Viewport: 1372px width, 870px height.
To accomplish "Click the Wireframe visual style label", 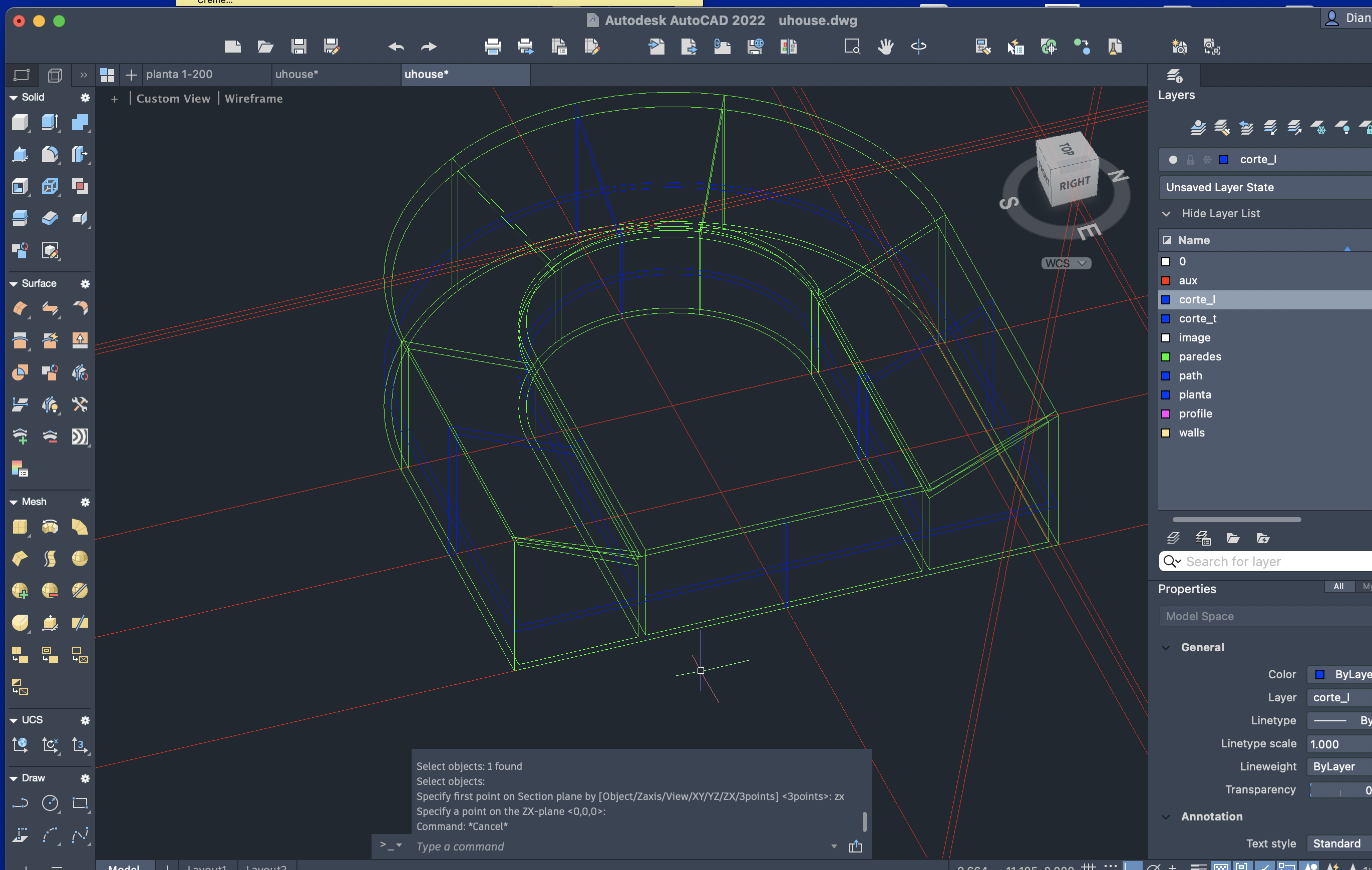I will [x=253, y=99].
